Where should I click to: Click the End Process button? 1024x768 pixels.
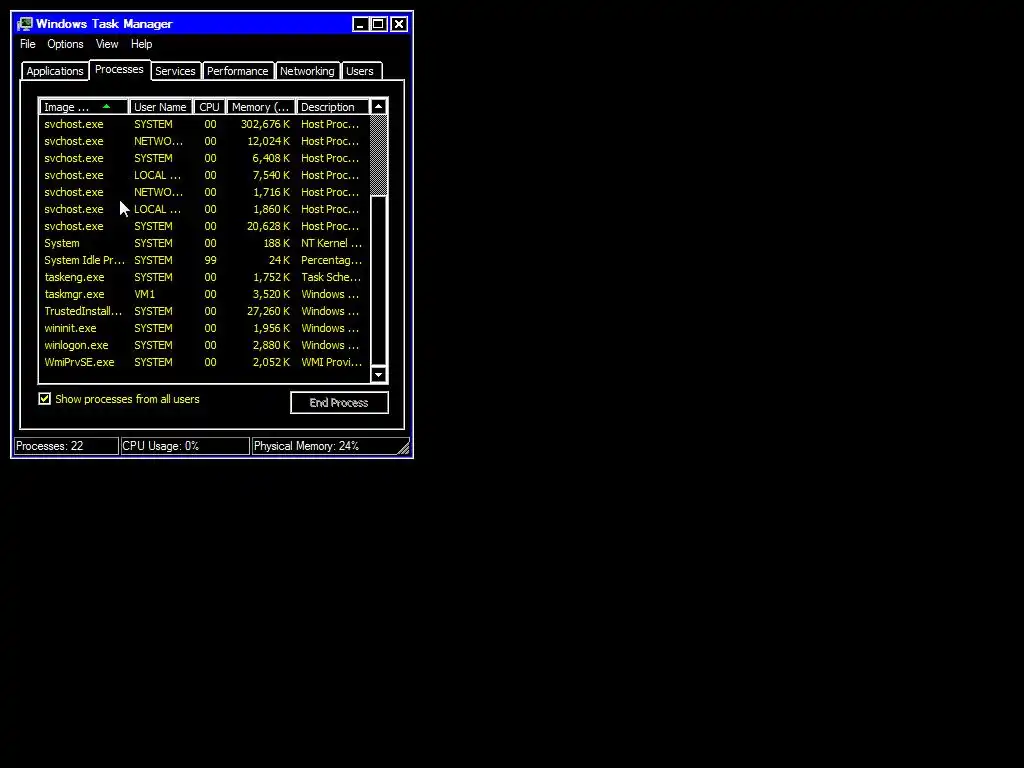pos(340,402)
